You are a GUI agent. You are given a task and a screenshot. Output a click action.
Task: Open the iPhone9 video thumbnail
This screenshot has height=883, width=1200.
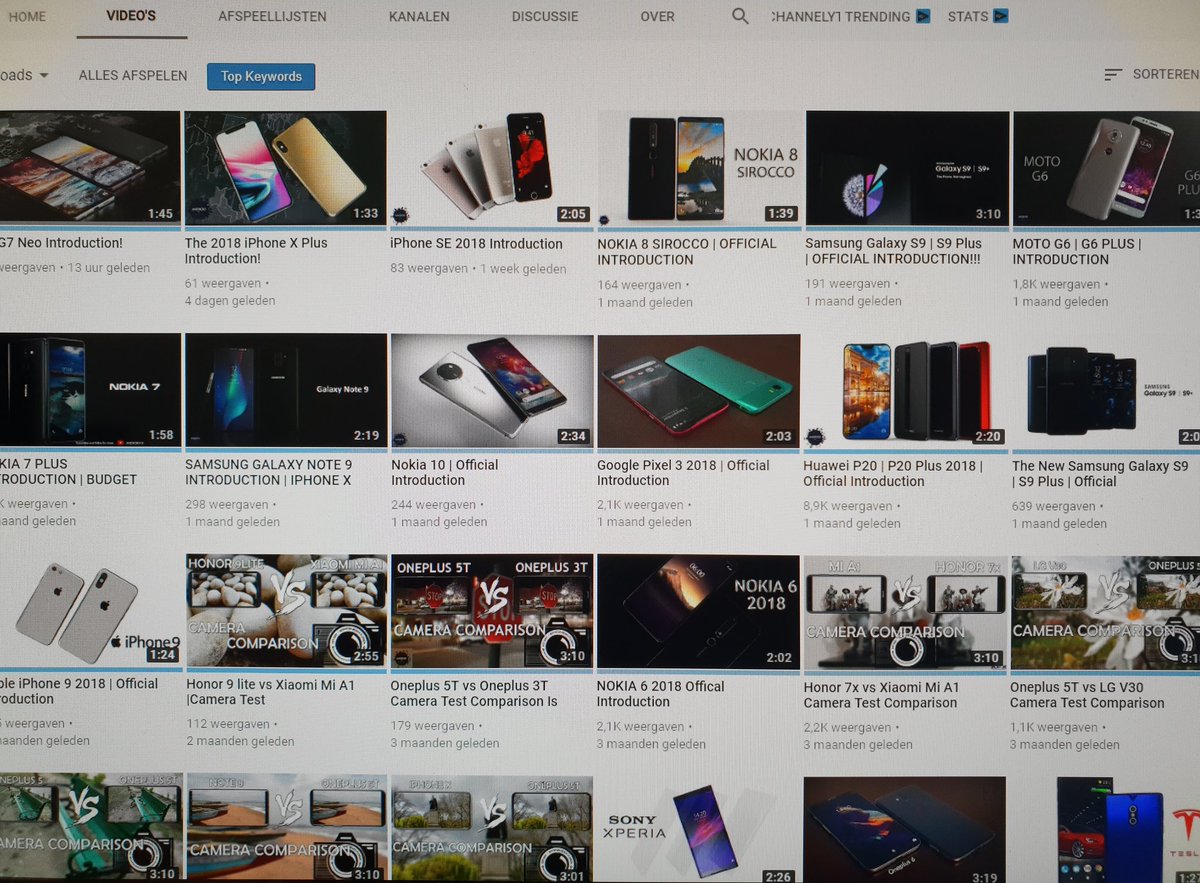(90, 611)
